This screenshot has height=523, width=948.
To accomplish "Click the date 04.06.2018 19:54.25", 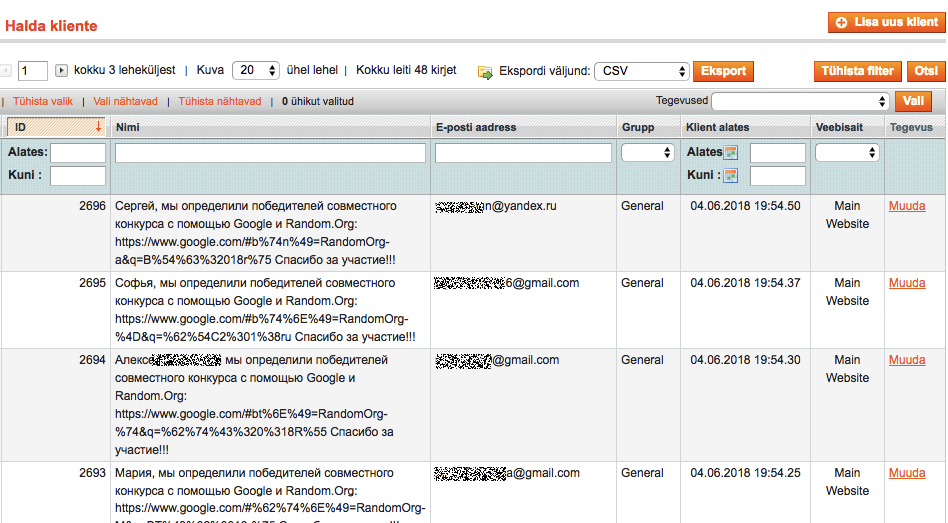I will click(745, 473).
